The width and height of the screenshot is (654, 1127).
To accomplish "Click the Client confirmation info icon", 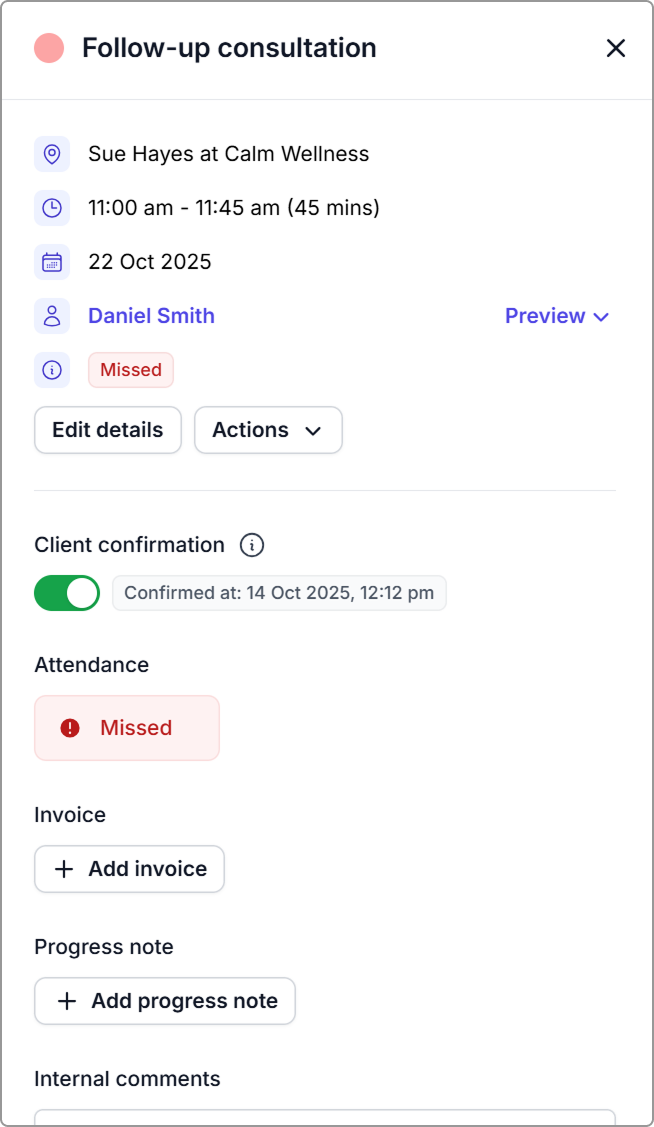I will (x=252, y=545).
